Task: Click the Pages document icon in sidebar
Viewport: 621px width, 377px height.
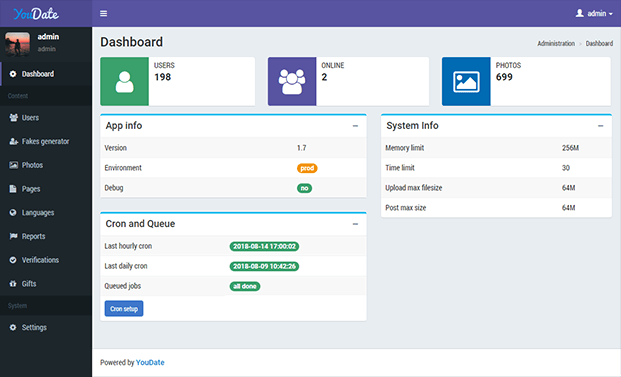Action: point(13,189)
